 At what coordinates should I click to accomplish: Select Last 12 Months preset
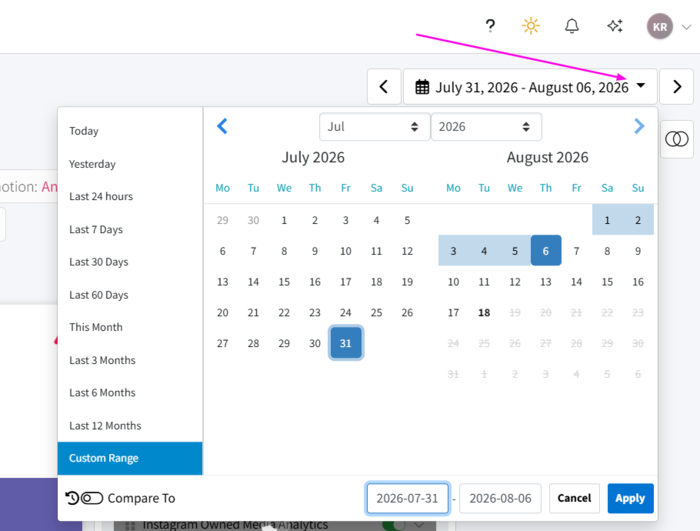point(129,426)
